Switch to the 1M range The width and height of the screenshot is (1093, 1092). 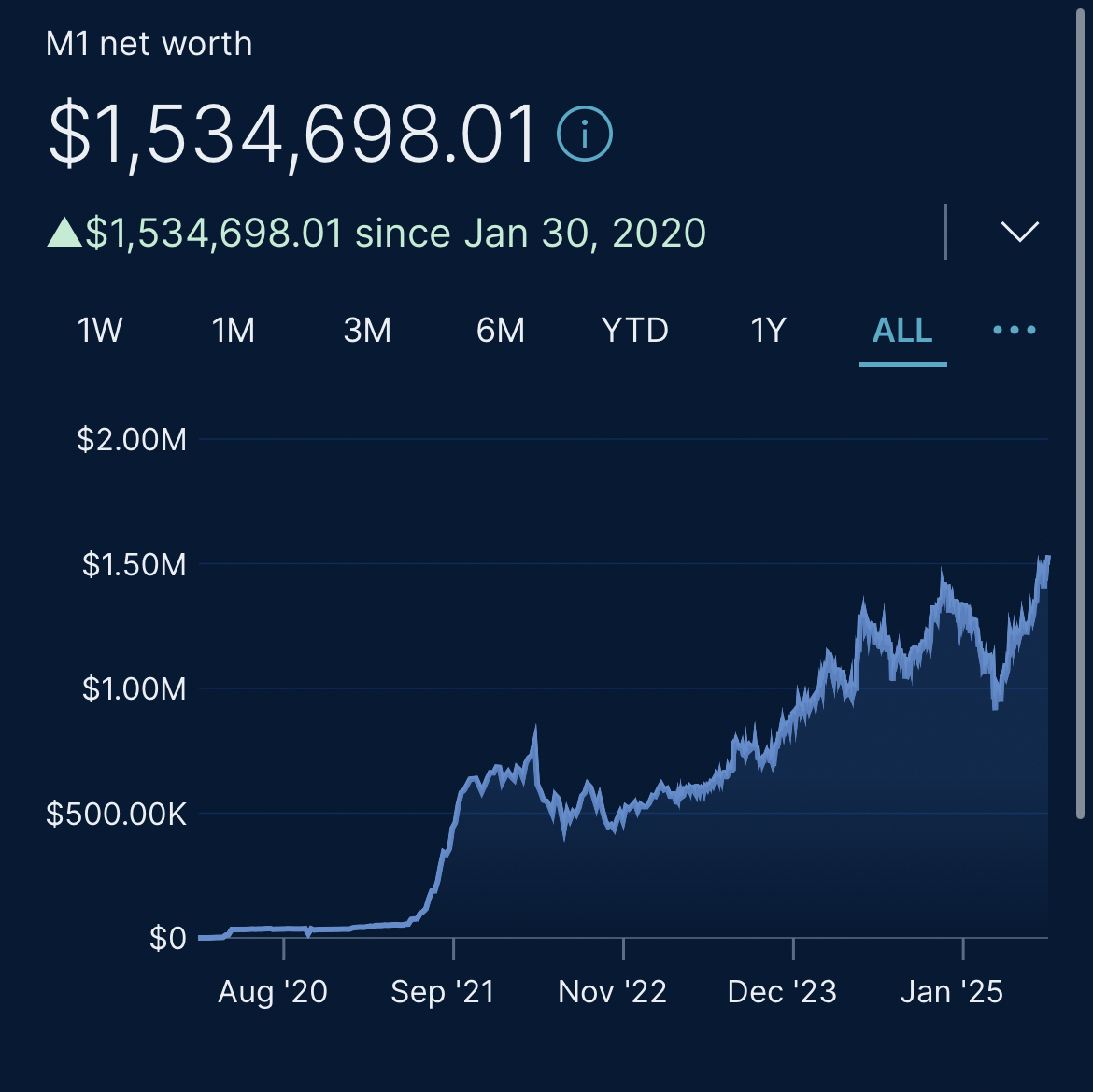click(234, 331)
